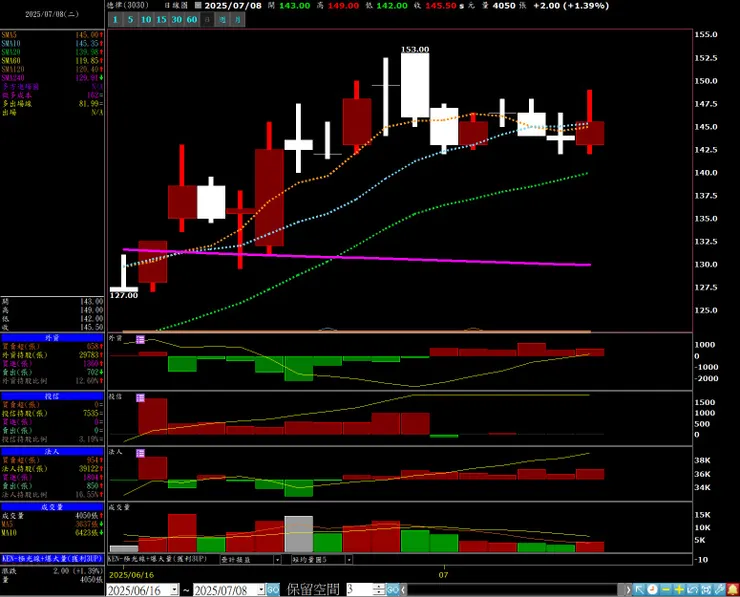Expand the 短均量圈5 dropdown

(349, 560)
